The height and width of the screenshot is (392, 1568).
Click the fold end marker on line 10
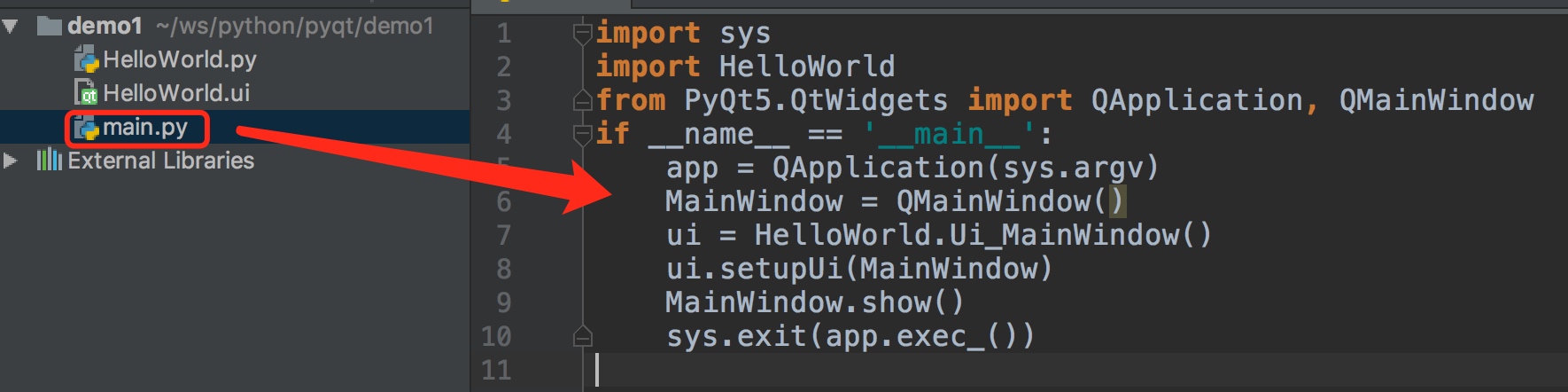pyautogui.click(x=582, y=336)
